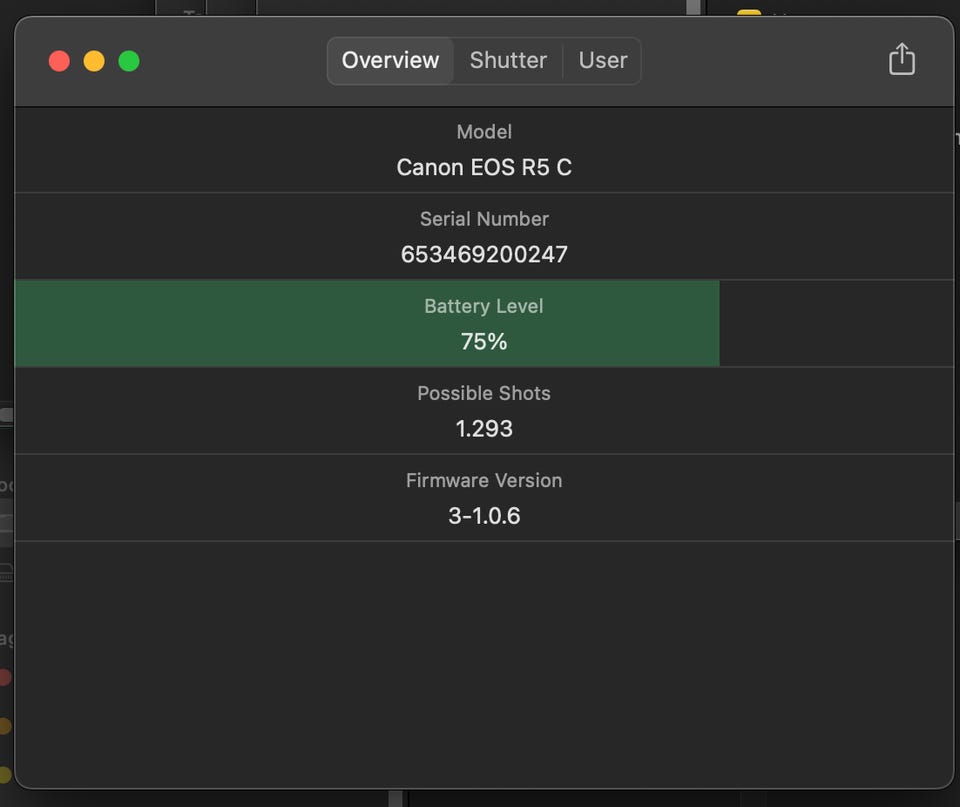Select the Overview tab
The width and height of the screenshot is (960, 807).
[x=390, y=61]
